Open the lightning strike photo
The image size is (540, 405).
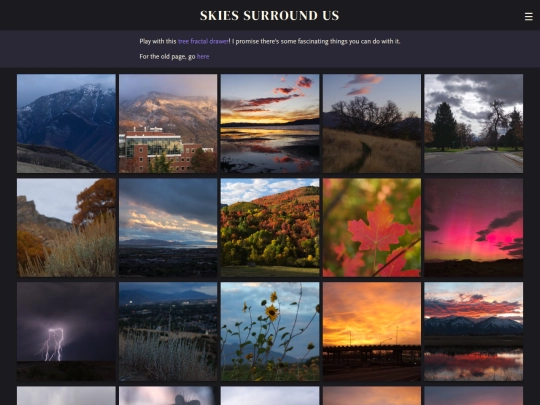pyautogui.click(x=66, y=332)
